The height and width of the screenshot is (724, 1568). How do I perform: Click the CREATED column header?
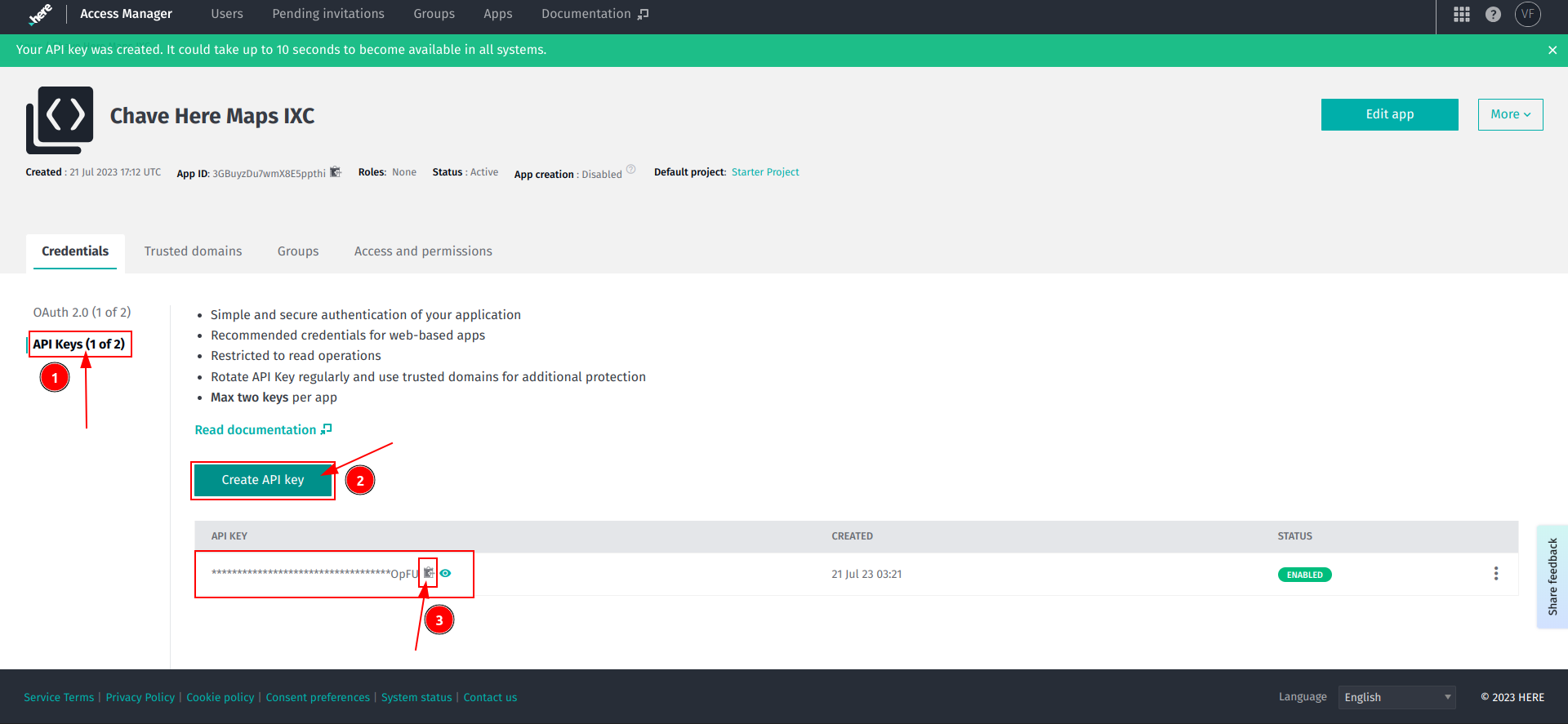coord(852,536)
